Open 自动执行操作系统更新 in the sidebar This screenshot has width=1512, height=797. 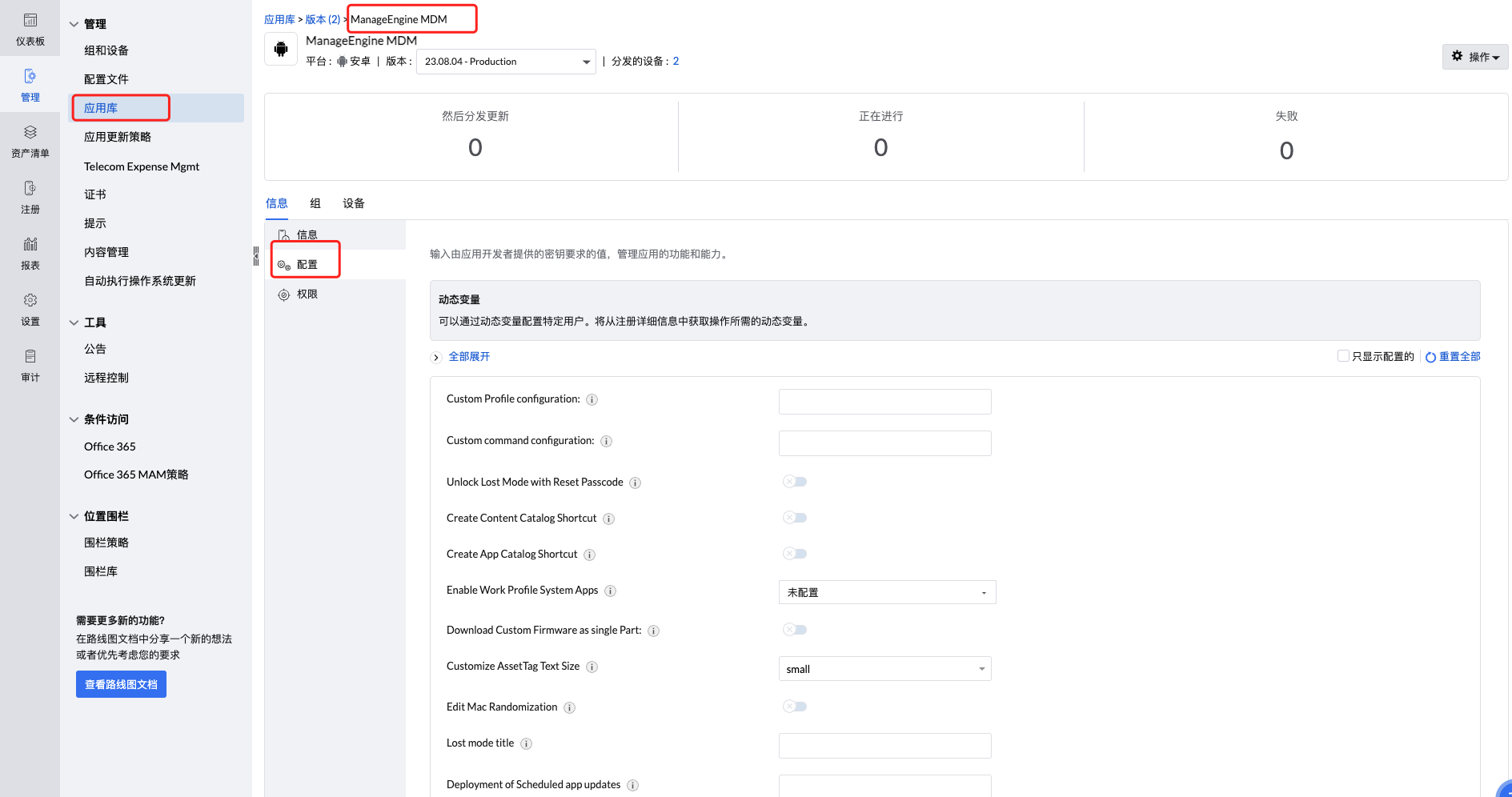pos(140,281)
